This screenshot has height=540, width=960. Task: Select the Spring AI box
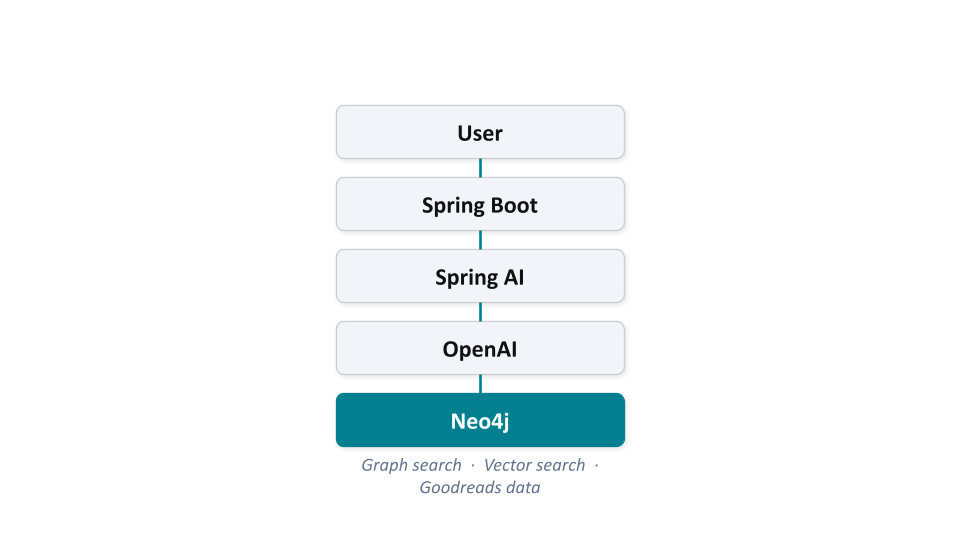pos(480,276)
